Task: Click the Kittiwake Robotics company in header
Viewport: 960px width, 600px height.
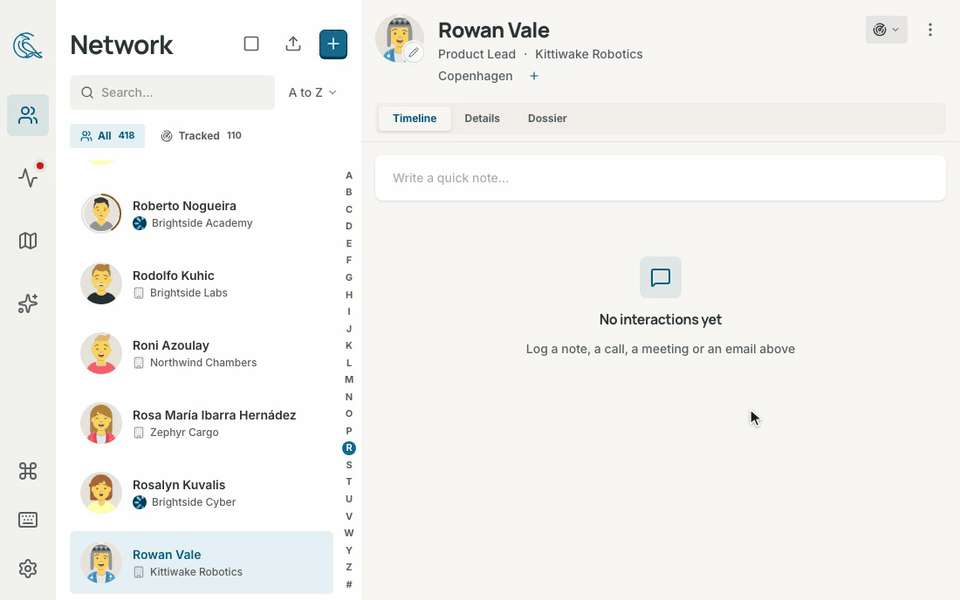Action: tap(589, 54)
